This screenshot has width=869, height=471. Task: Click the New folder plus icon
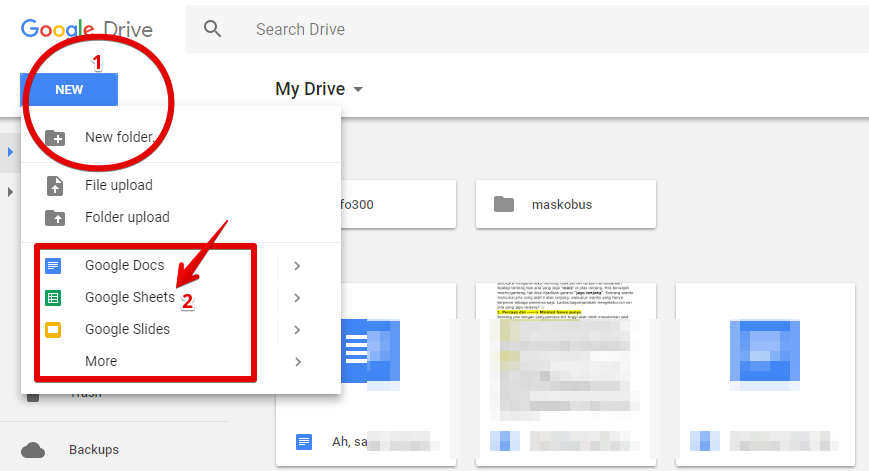pos(55,137)
